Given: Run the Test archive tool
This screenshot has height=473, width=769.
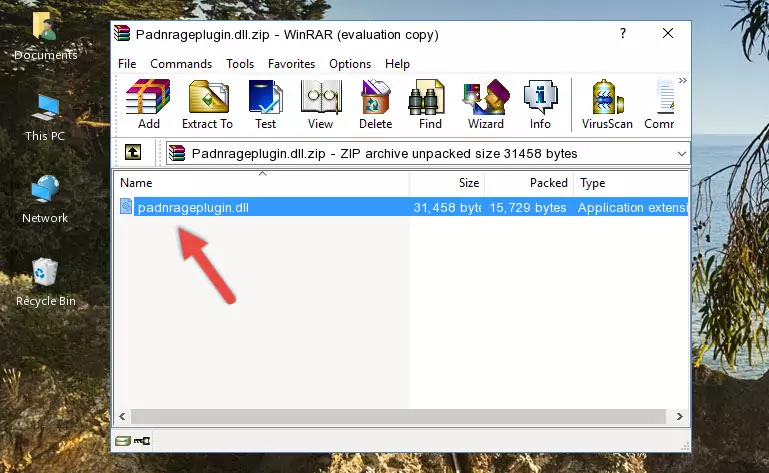Looking at the screenshot, I should [x=265, y=104].
